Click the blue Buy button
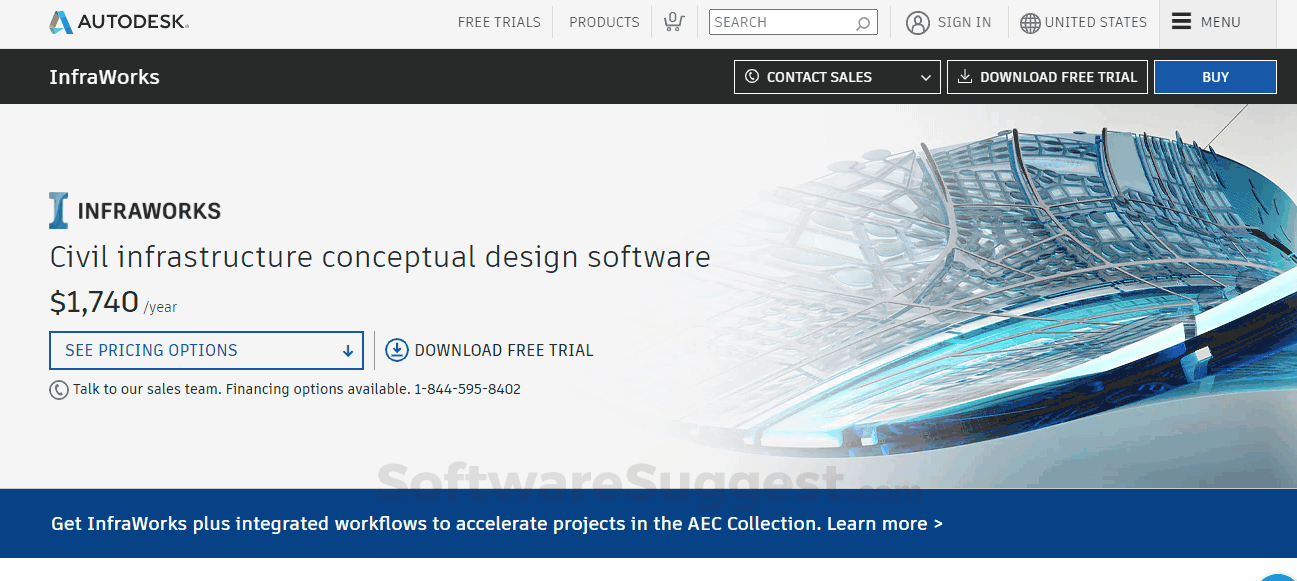The height and width of the screenshot is (581, 1297). (1215, 76)
